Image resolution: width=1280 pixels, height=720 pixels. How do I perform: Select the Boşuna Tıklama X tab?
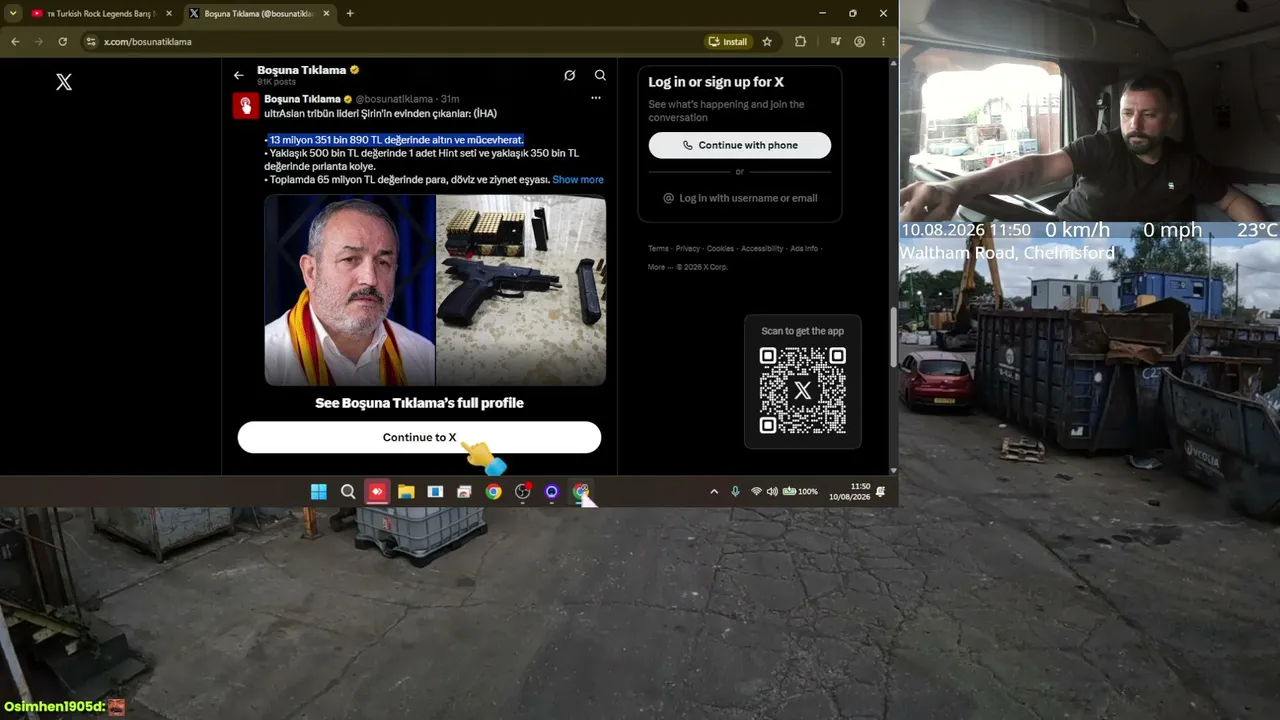point(259,14)
